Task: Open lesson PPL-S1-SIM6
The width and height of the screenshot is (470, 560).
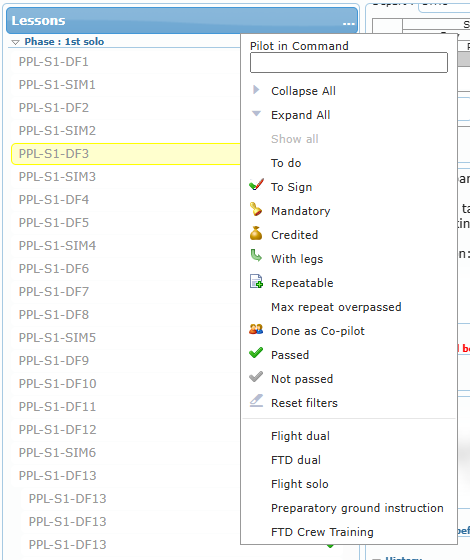Action: coord(57,452)
